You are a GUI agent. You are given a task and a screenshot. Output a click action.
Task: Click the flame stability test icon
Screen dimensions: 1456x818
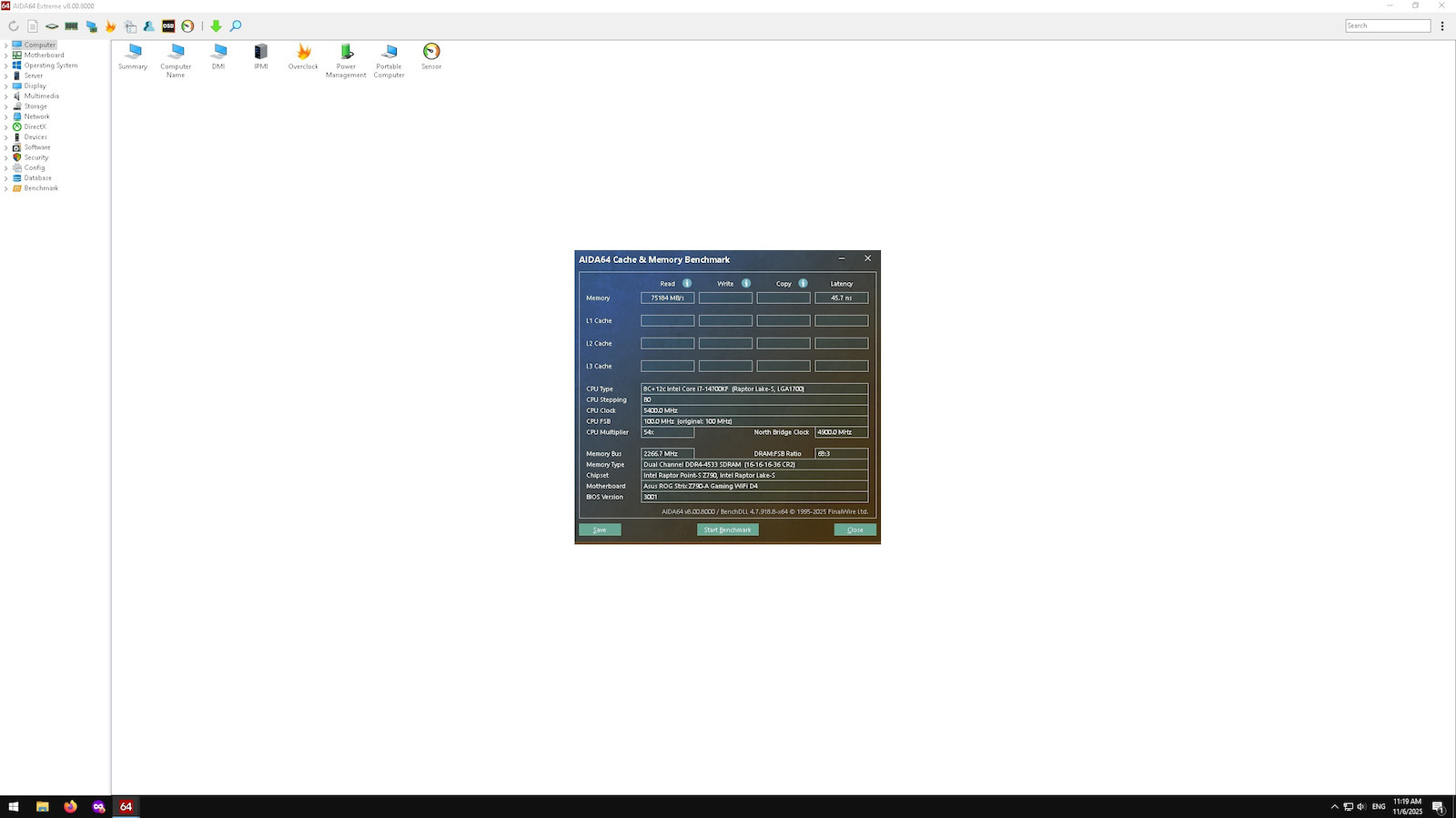tap(111, 26)
